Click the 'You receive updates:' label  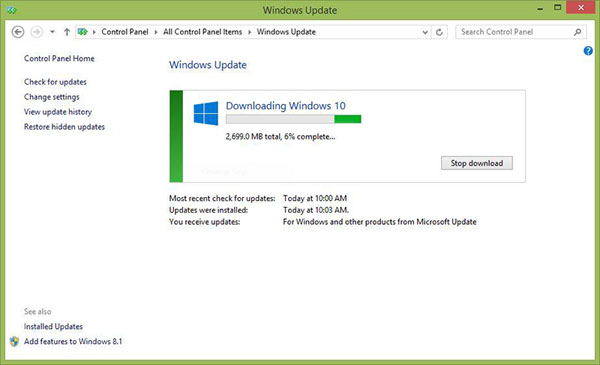coord(205,222)
